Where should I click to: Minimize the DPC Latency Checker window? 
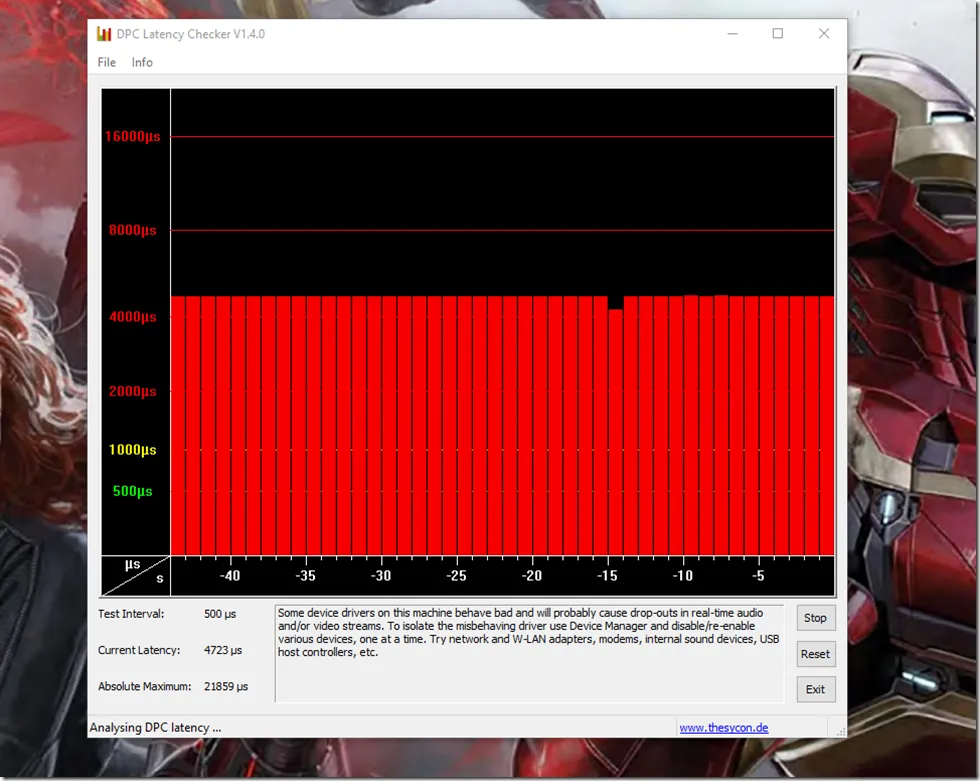[732, 34]
